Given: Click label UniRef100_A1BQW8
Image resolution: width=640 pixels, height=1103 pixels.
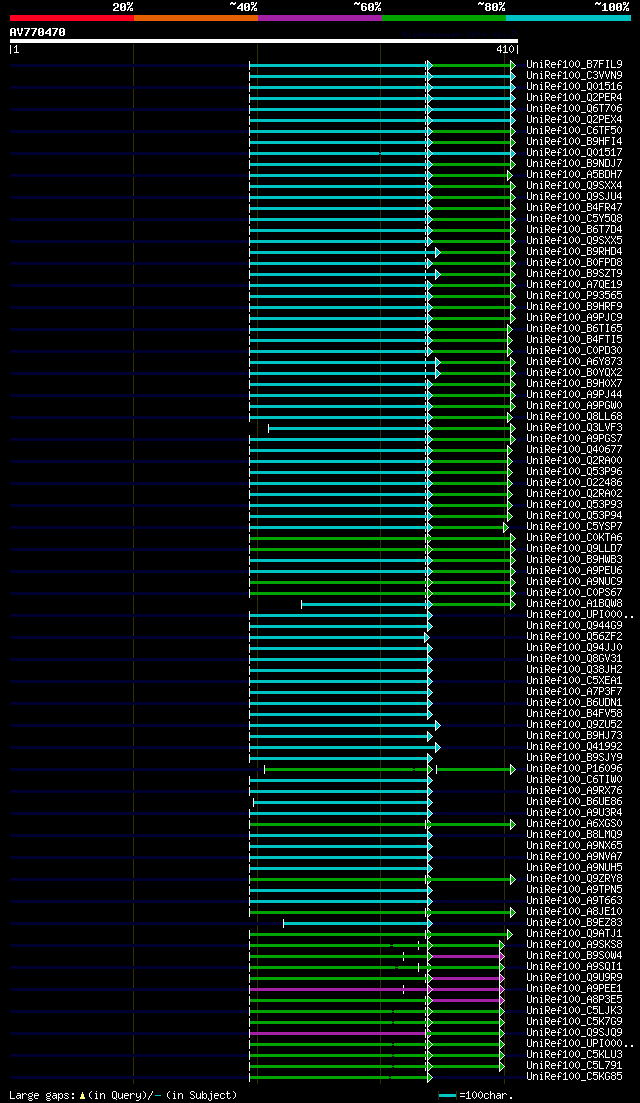Looking at the screenshot, I should tap(574, 604).
